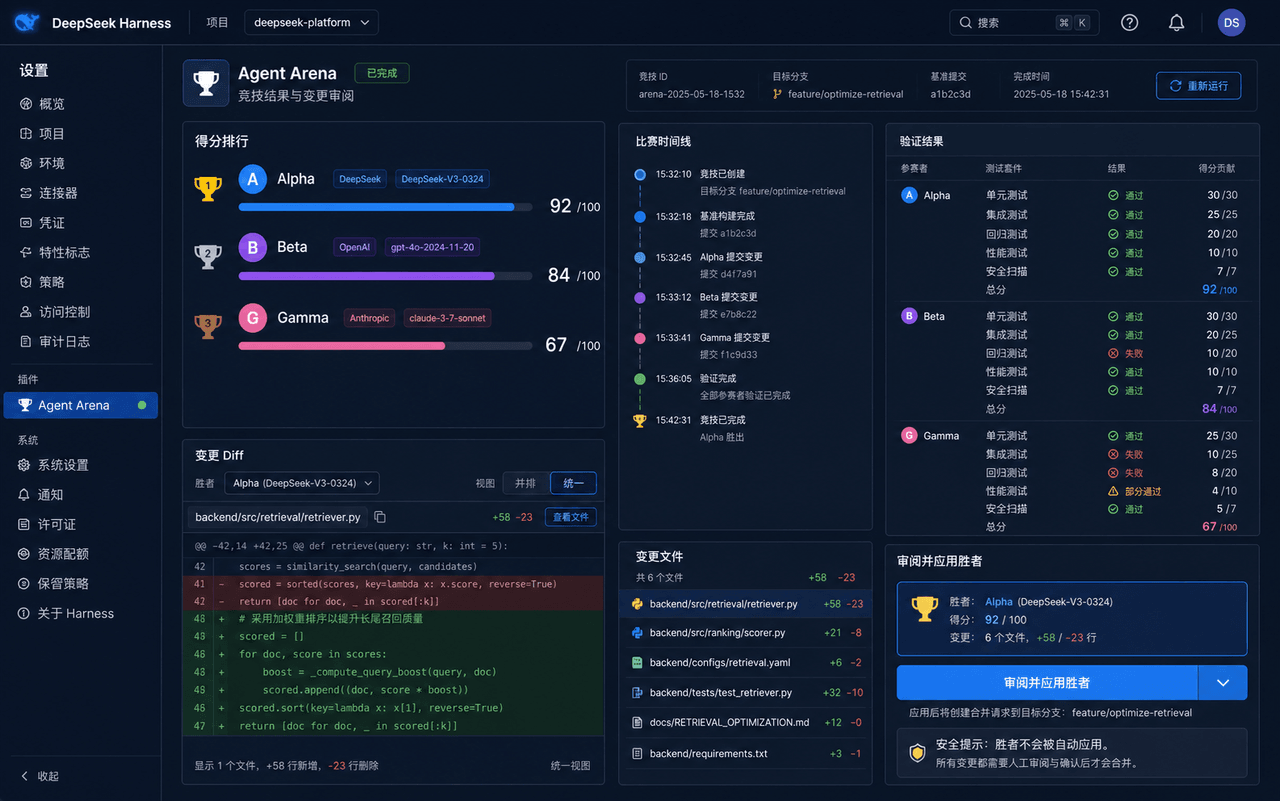The width and height of the screenshot is (1280, 801).
Task: Click the trophy in winner summary card
Action: point(925,608)
